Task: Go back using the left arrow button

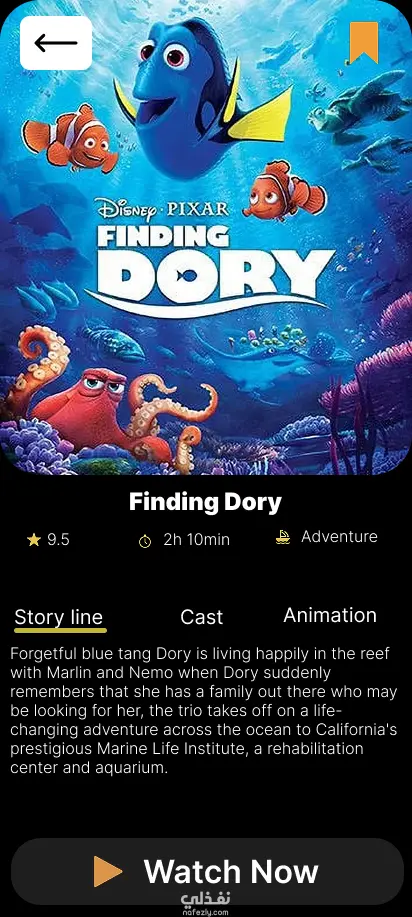Action: point(56,43)
